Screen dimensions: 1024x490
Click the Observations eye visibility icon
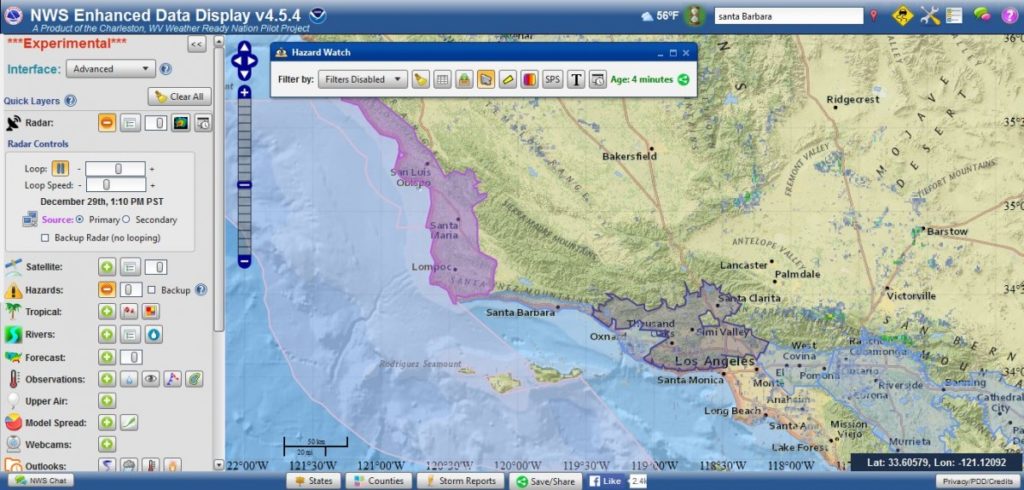point(151,379)
